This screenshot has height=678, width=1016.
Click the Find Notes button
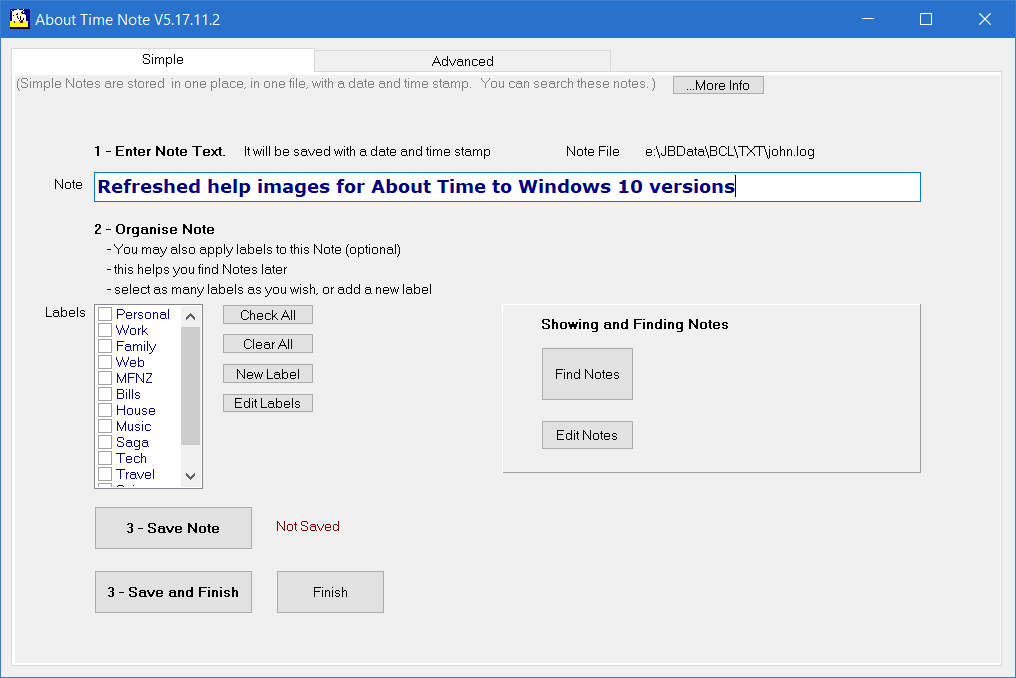[x=587, y=374]
